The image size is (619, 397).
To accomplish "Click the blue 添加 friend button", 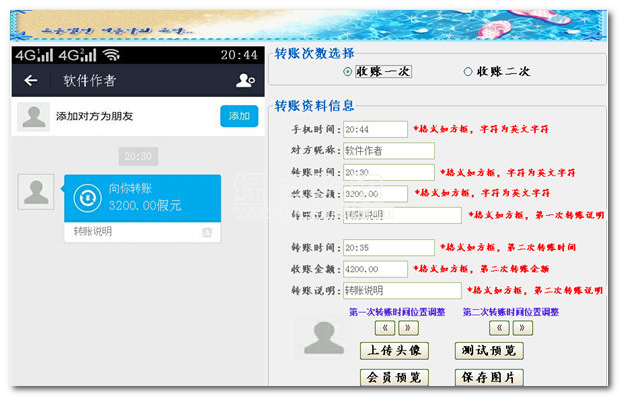I will coord(239,116).
